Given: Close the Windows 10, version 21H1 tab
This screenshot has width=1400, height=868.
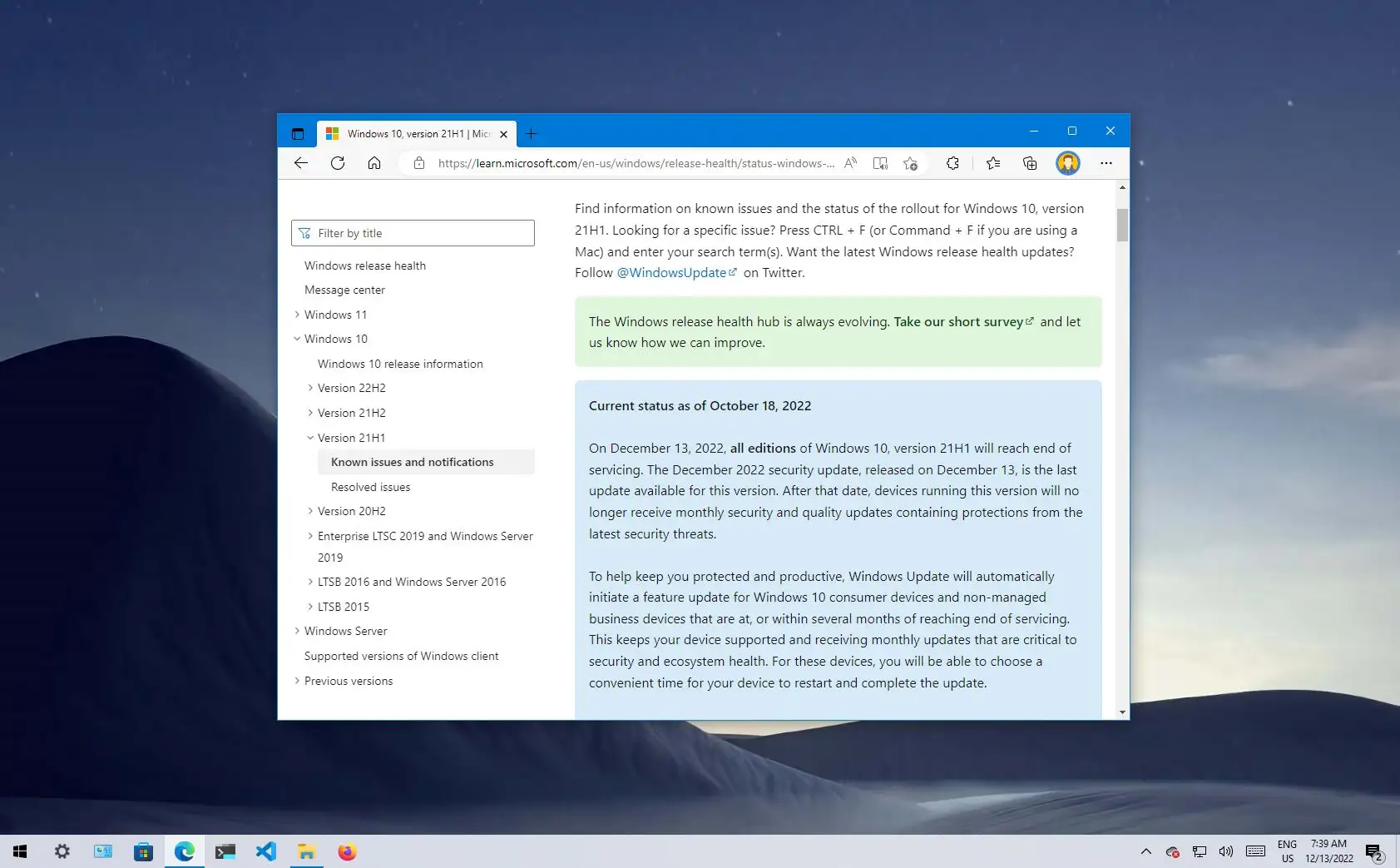Looking at the screenshot, I should (503, 134).
